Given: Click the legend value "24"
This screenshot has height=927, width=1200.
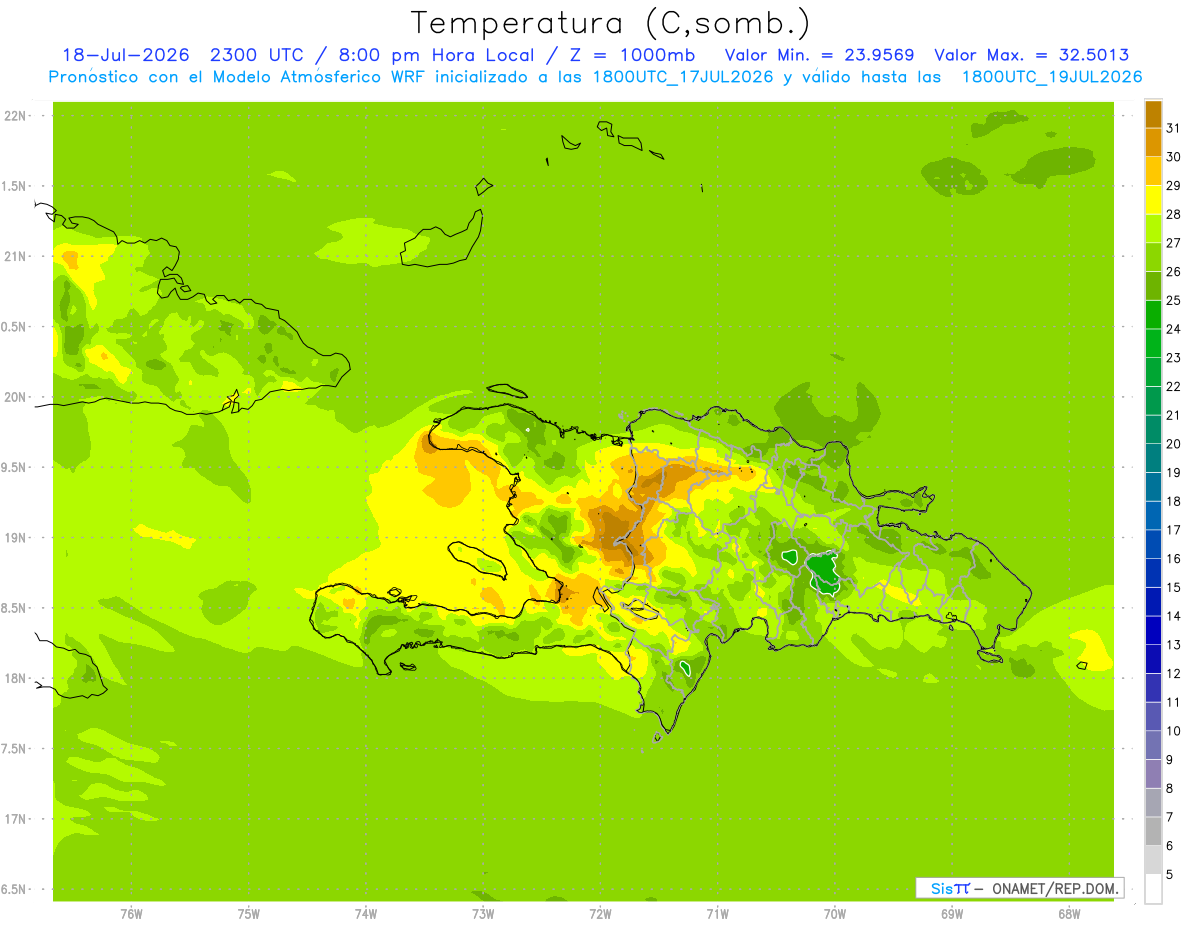Looking at the screenshot, I should point(1173,329).
